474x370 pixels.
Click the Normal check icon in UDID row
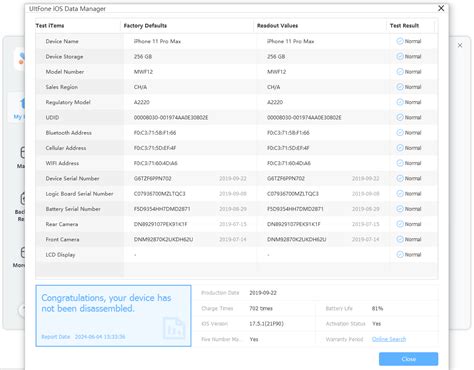point(400,117)
